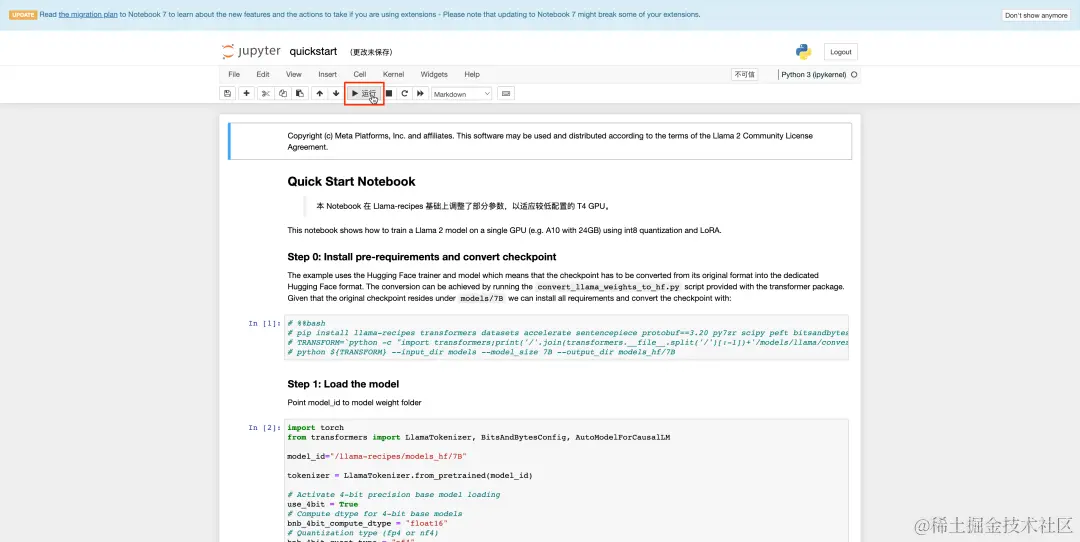Open the Widgets menu

434,74
